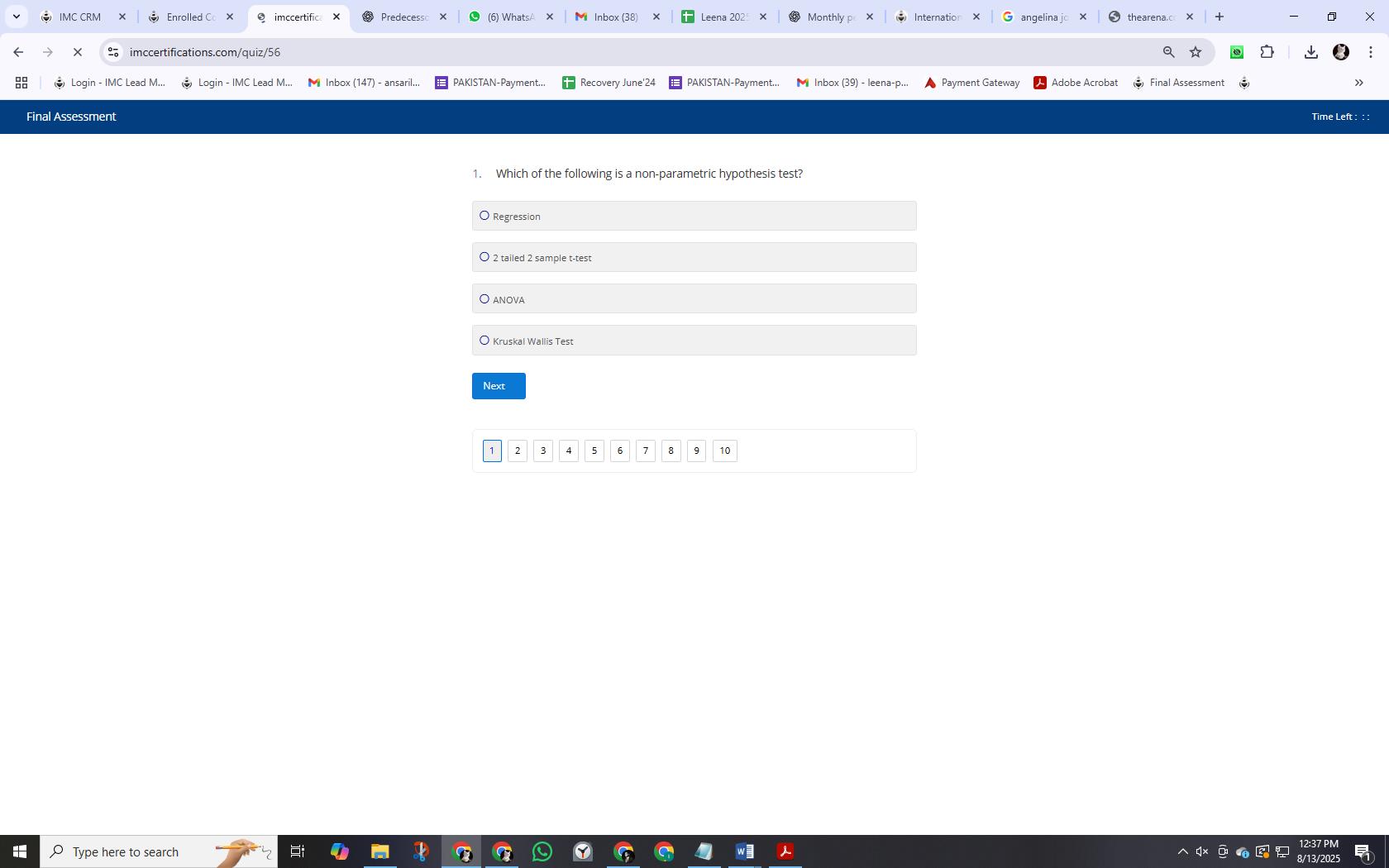The width and height of the screenshot is (1389, 868).
Task: Open the notification center icon
Action: coord(1364,851)
